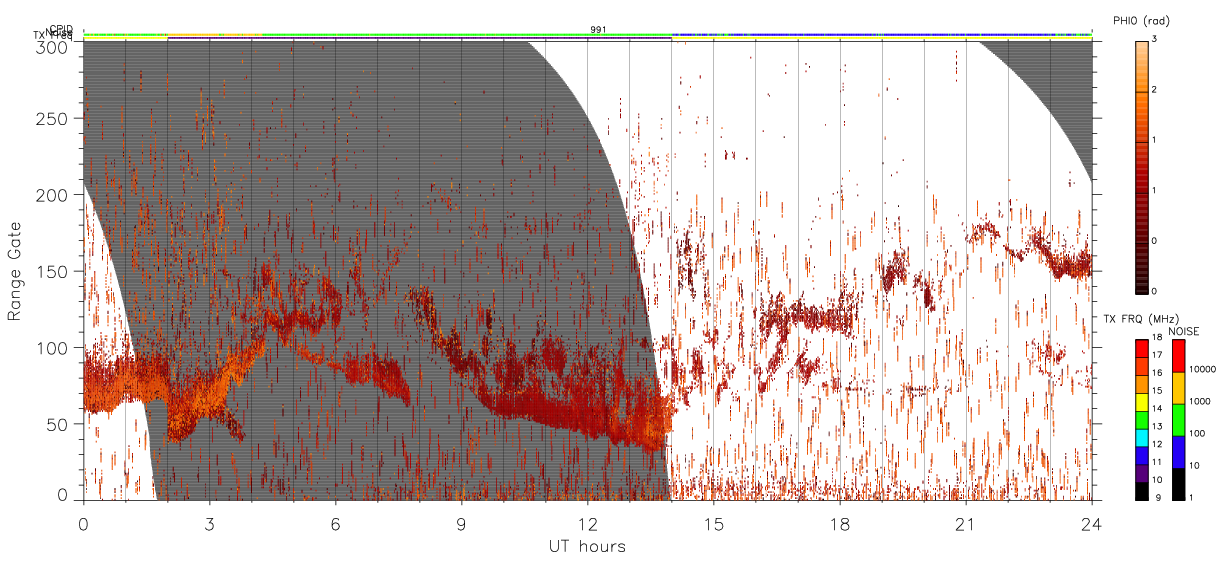Click the "Range Gate" y-axis label
1228x567 pixels.
point(15,272)
